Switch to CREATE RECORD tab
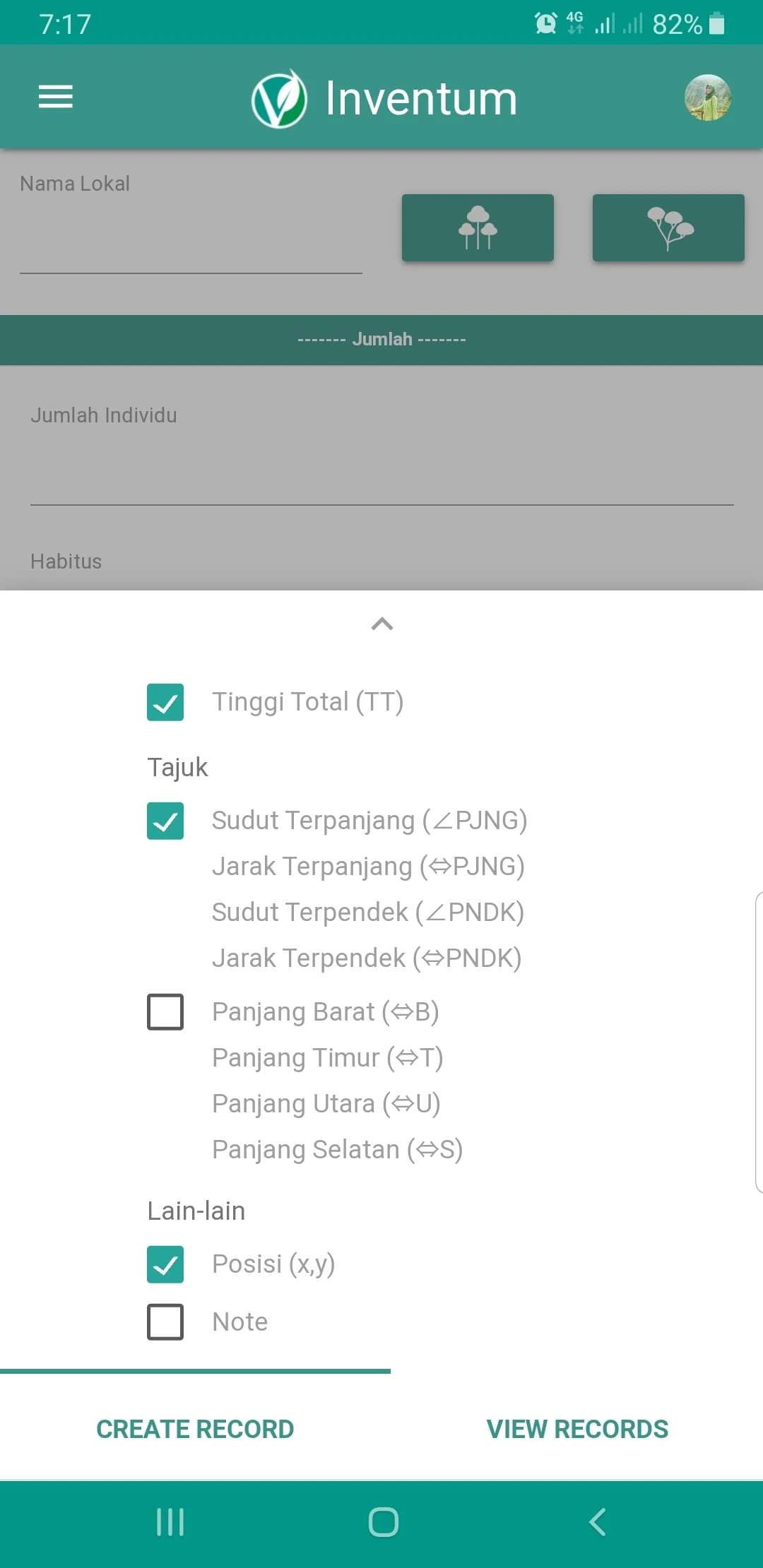This screenshot has height=1568, width=763. click(194, 1428)
